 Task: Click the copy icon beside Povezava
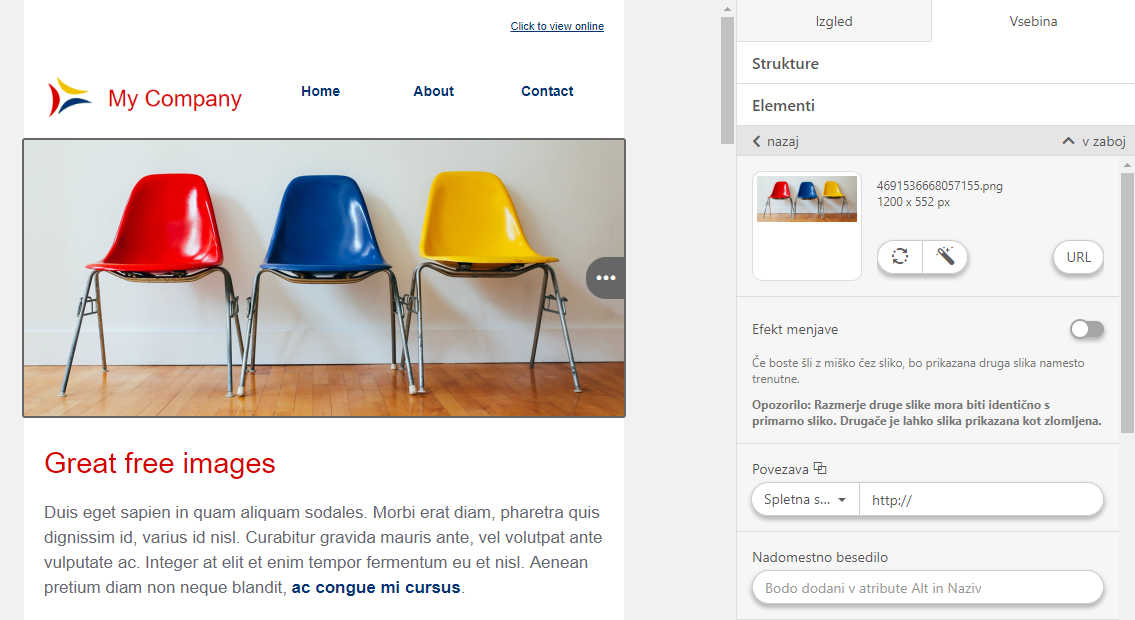coord(820,468)
